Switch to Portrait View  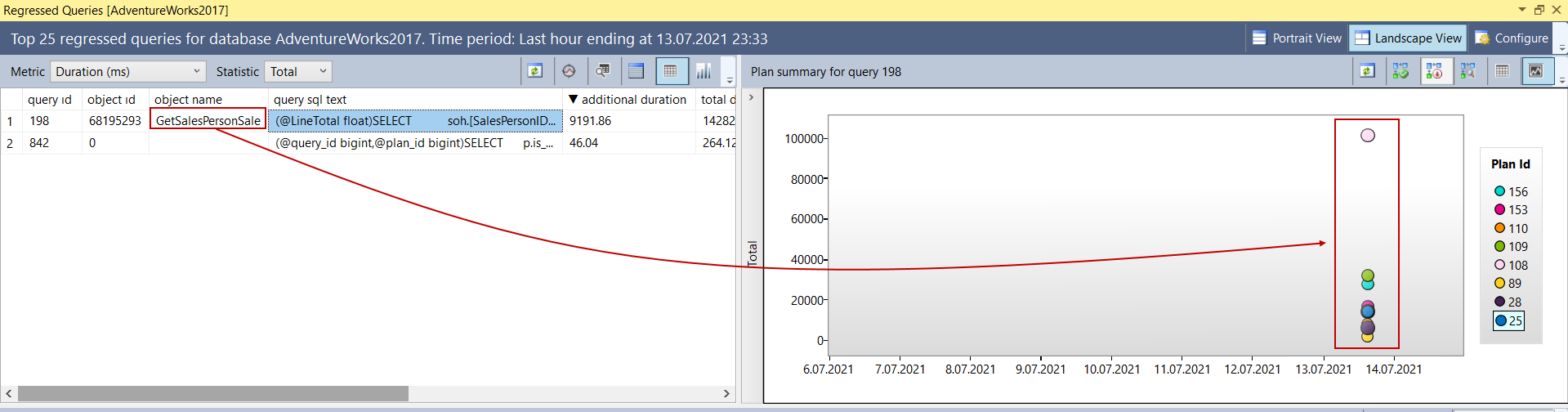coord(1296,38)
